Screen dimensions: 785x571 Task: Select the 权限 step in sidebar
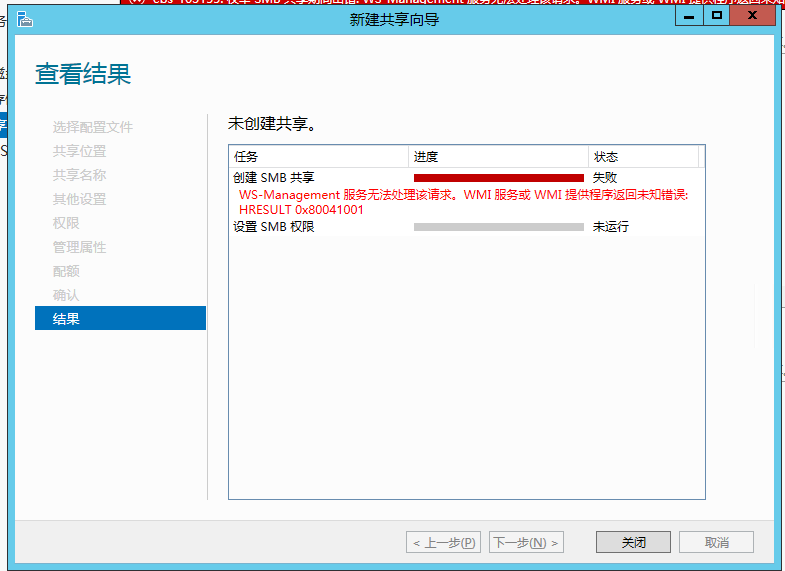point(66,223)
